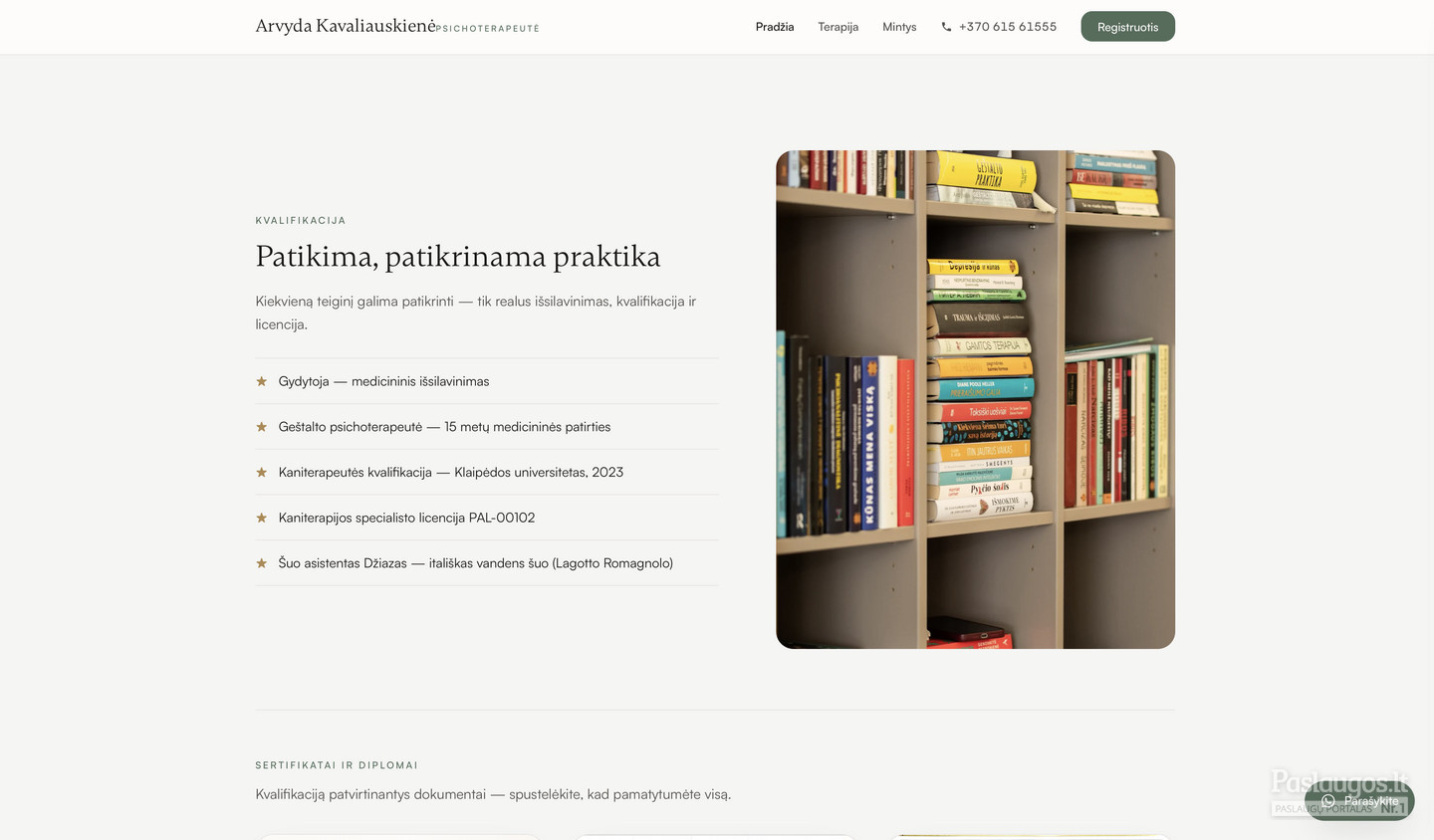Click the Arvyda Kavaliauskienė site logo
This screenshot has width=1434, height=840.
click(x=346, y=26)
